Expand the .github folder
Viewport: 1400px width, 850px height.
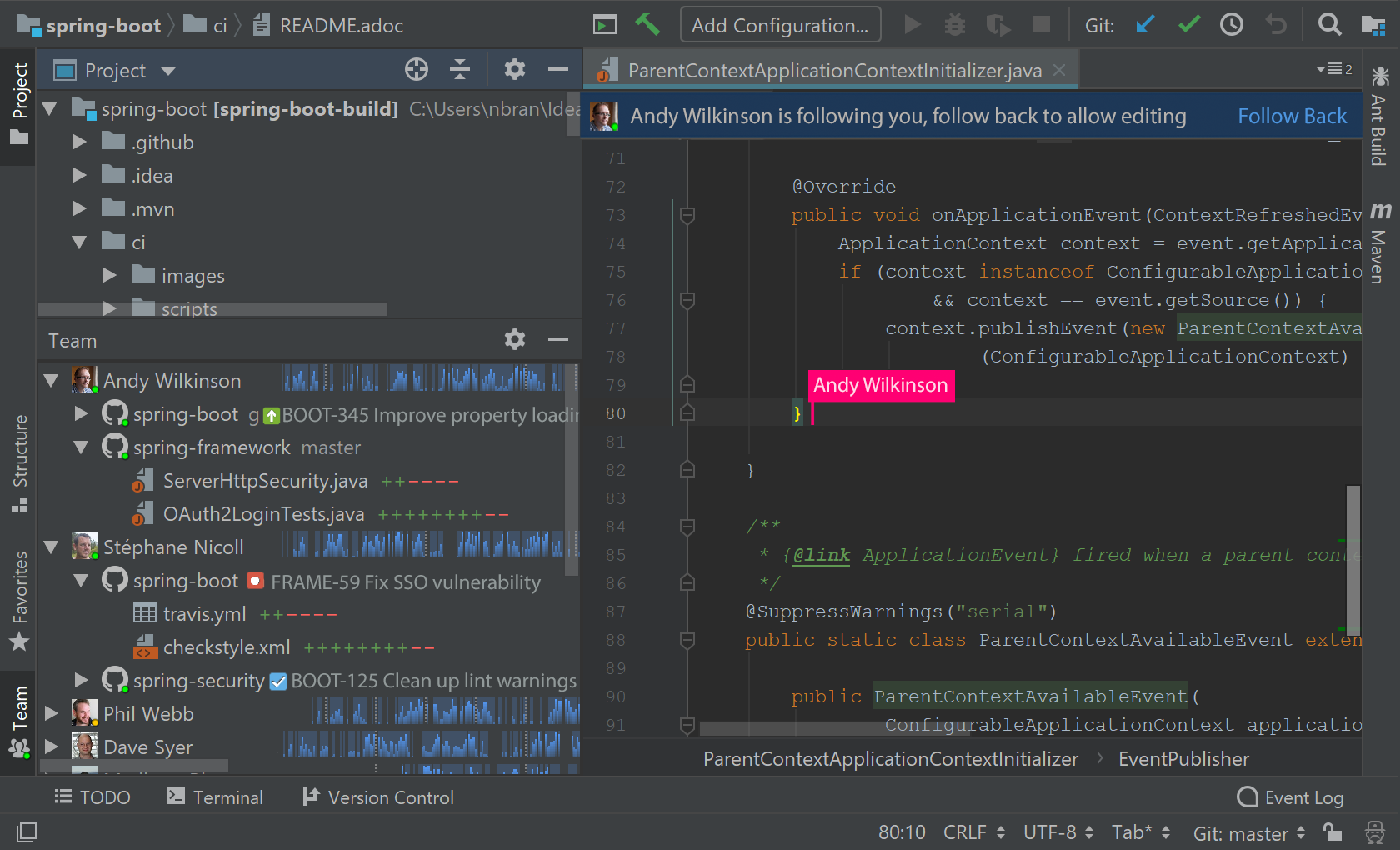pos(80,142)
